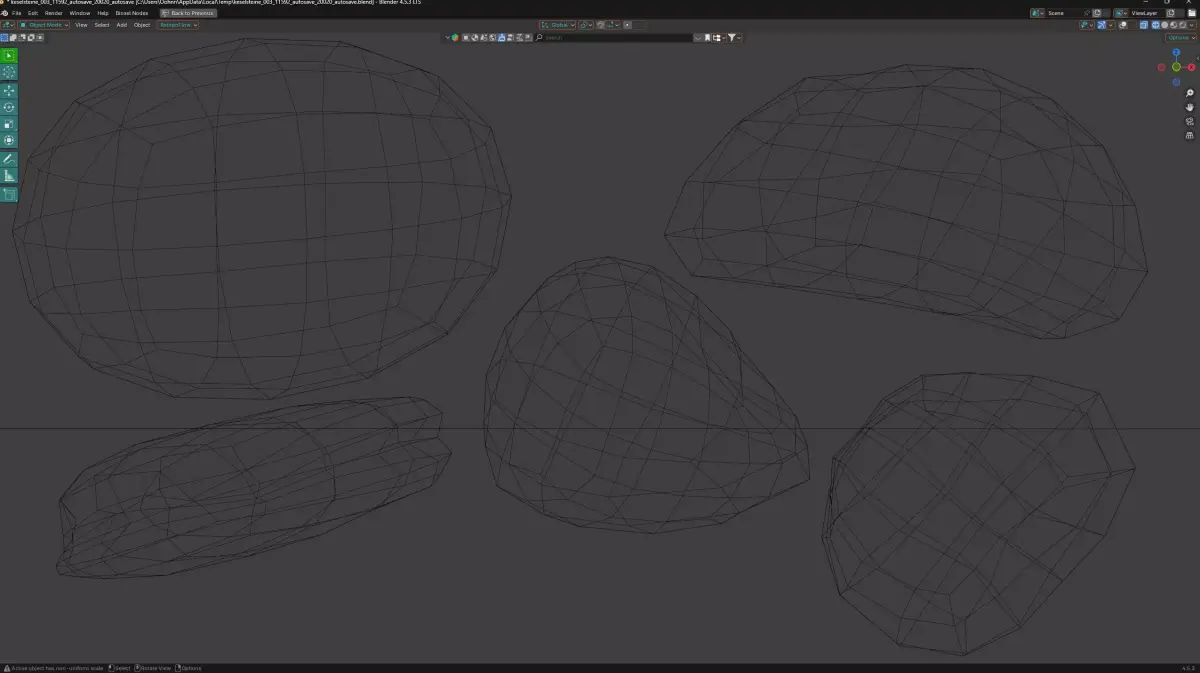This screenshot has width=1200, height=673.
Task: Choose the Measure ruler tool
Action: [9, 175]
